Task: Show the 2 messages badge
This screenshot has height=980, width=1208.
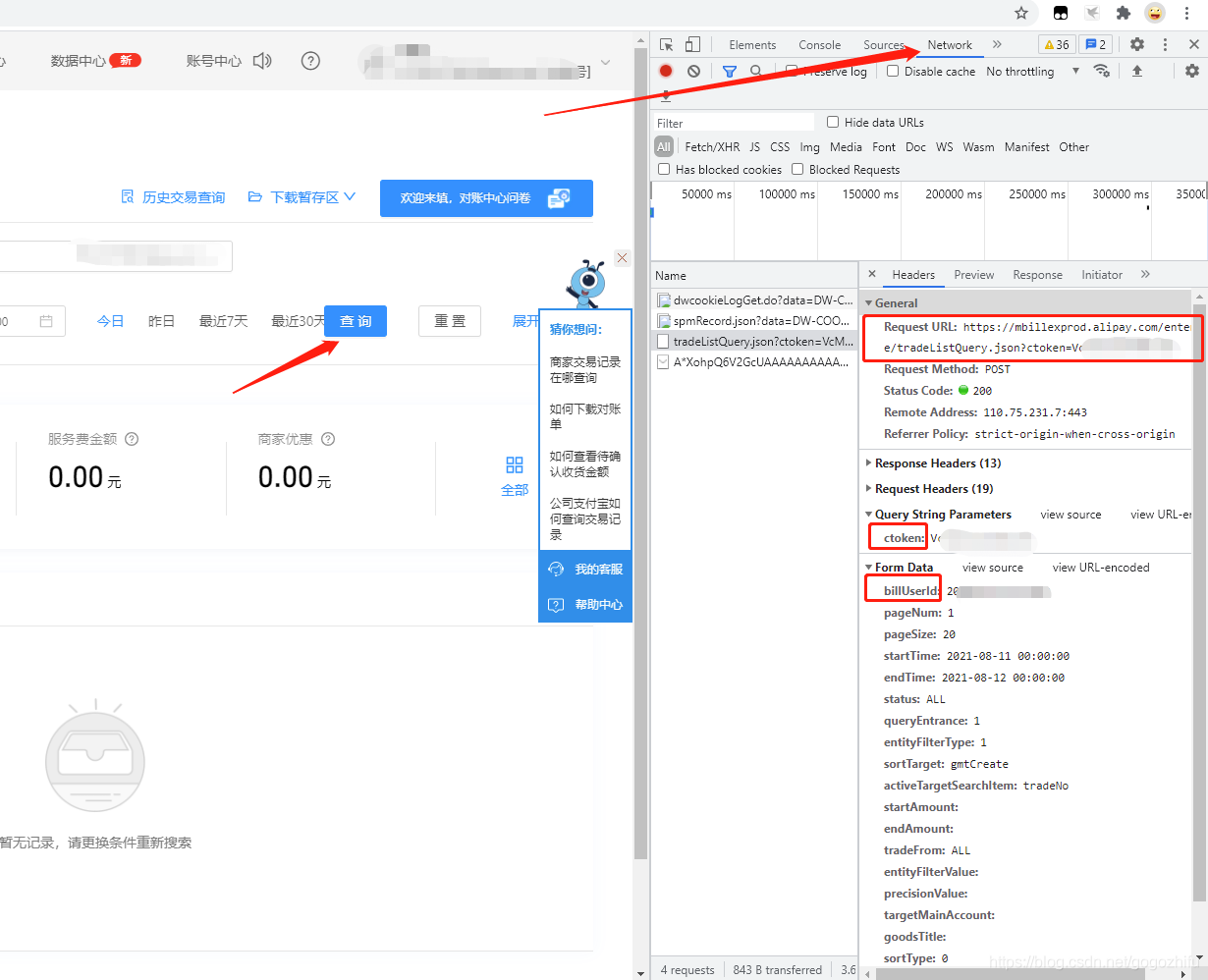Action: [1095, 44]
